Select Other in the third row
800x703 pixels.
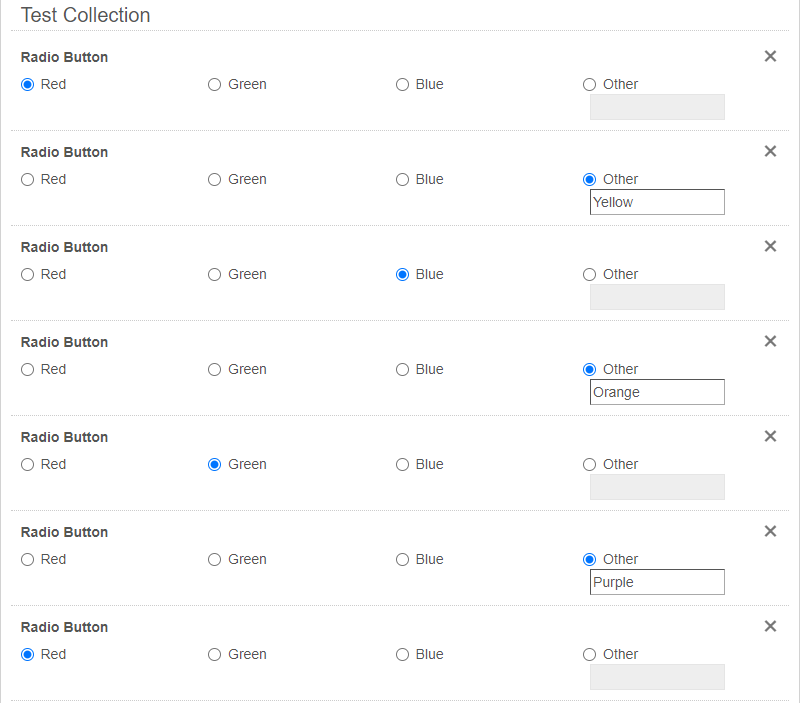point(590,275)
